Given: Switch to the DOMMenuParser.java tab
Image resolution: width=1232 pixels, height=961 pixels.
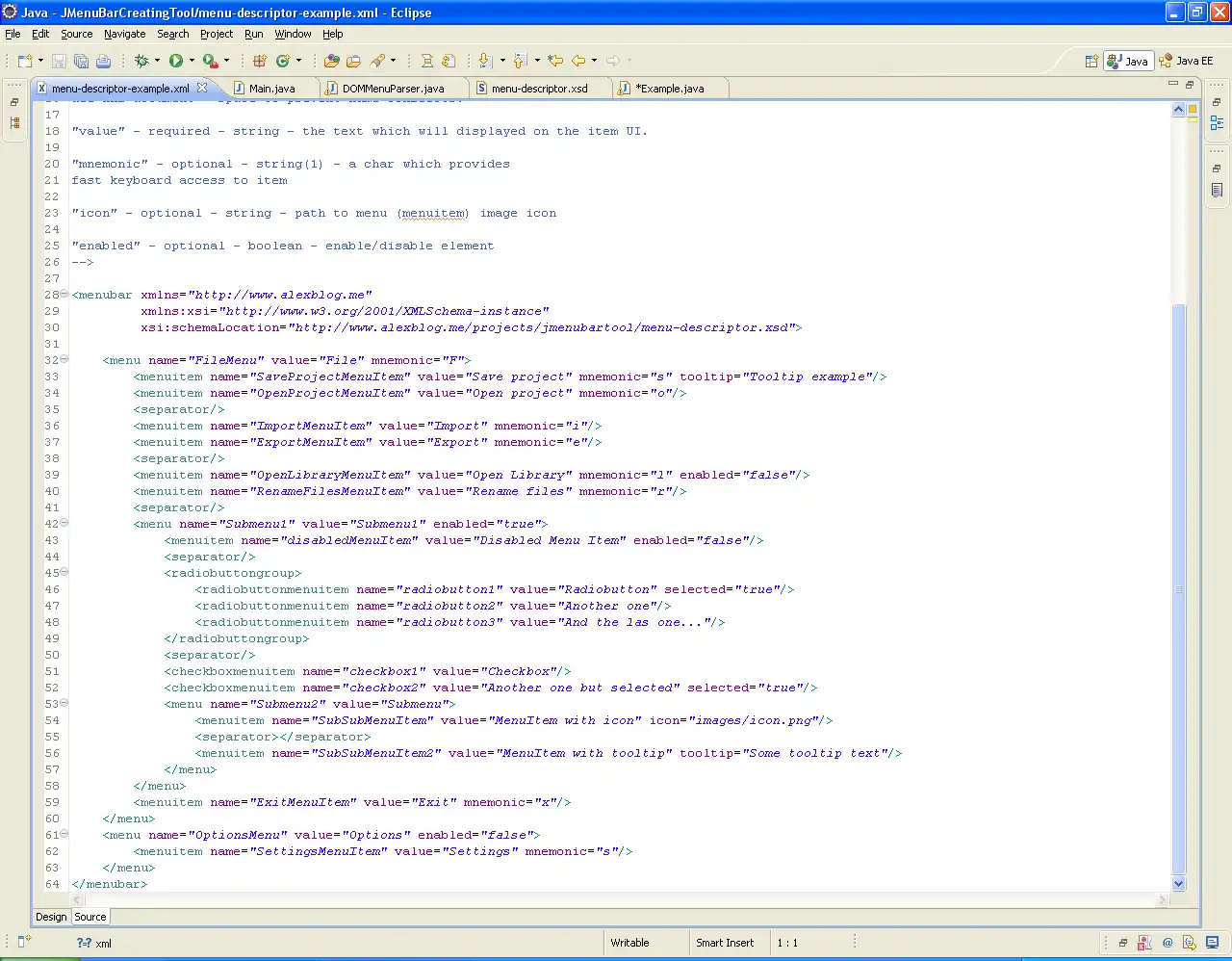Looking at the screenshot, I should point(393,89).
